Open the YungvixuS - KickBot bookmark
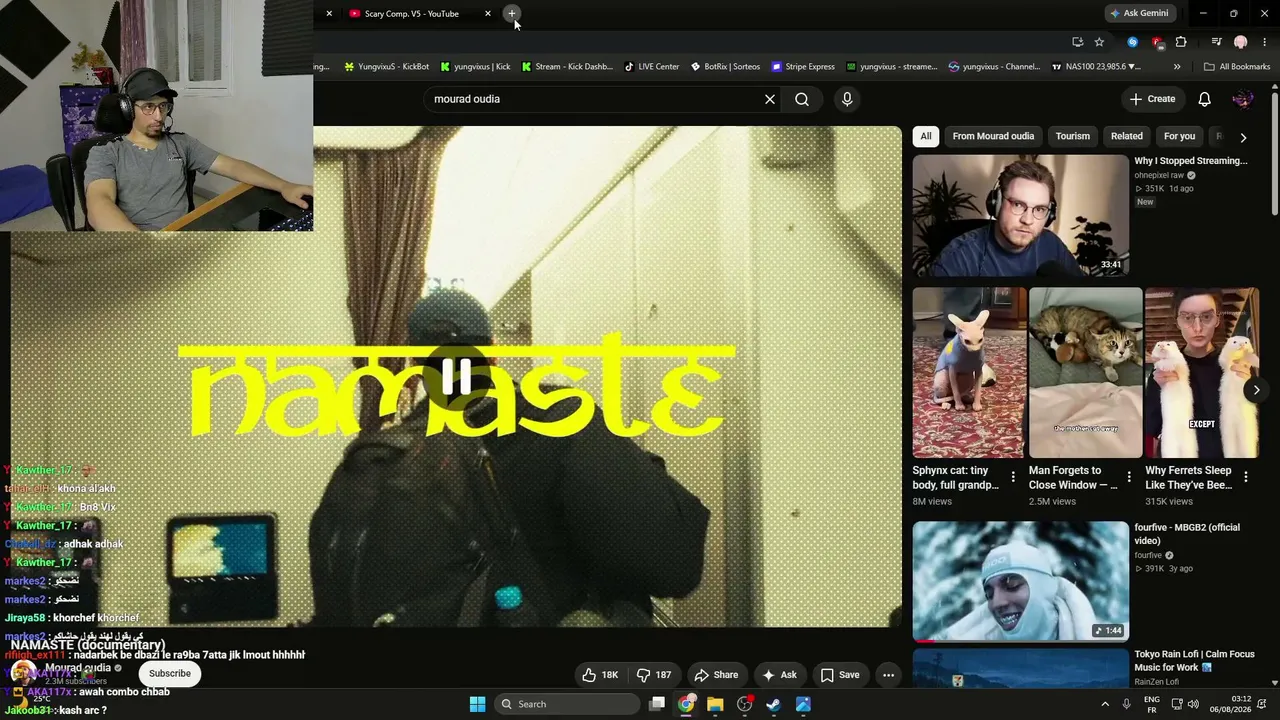The width and height of the screenshot is (1280, 720). coord(386,67)
